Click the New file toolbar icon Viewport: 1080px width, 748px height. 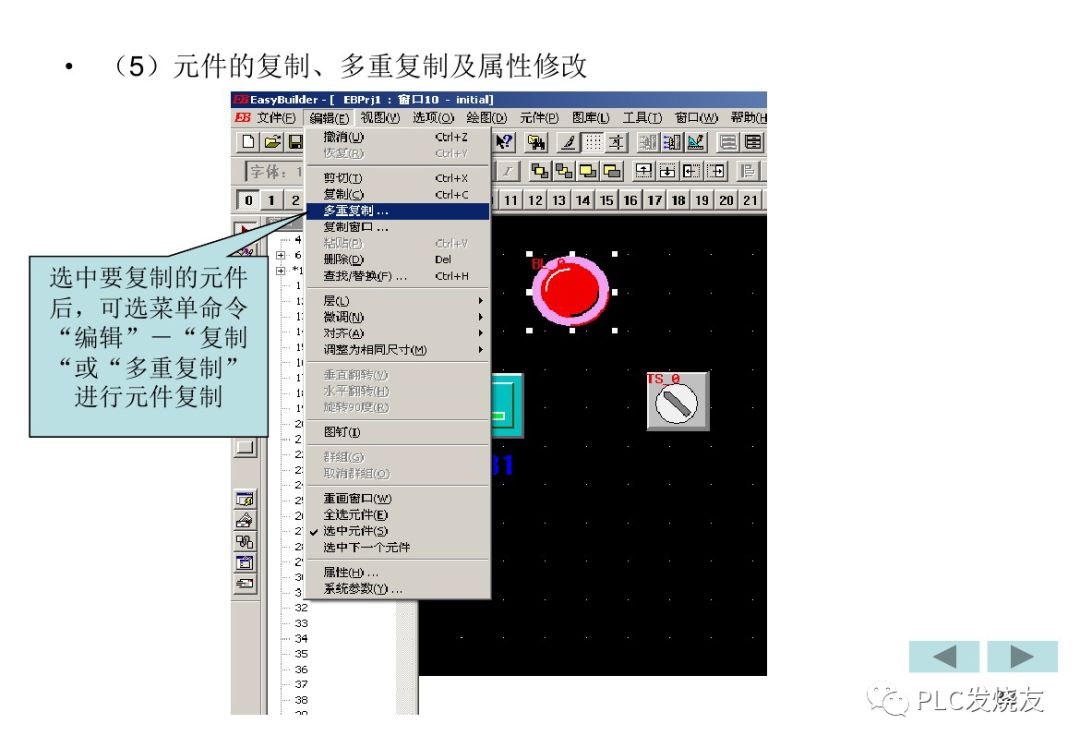click(249, 142)
